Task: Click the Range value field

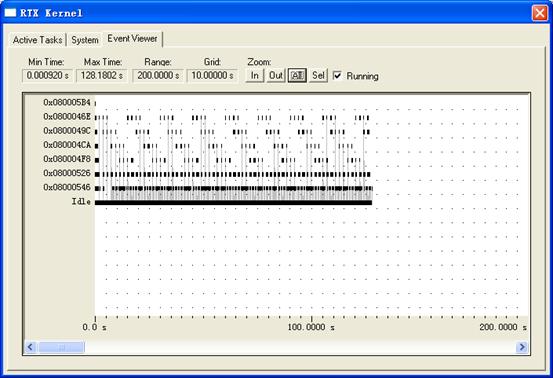Action: pyautogui.click(x=158, y=76)
